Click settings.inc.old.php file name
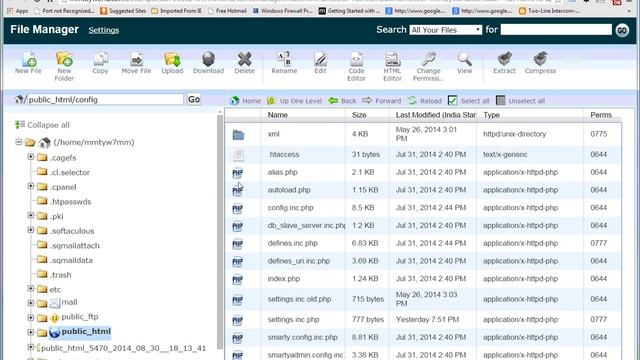Viewport: 640px width, 360px height. tap(299, 299)
